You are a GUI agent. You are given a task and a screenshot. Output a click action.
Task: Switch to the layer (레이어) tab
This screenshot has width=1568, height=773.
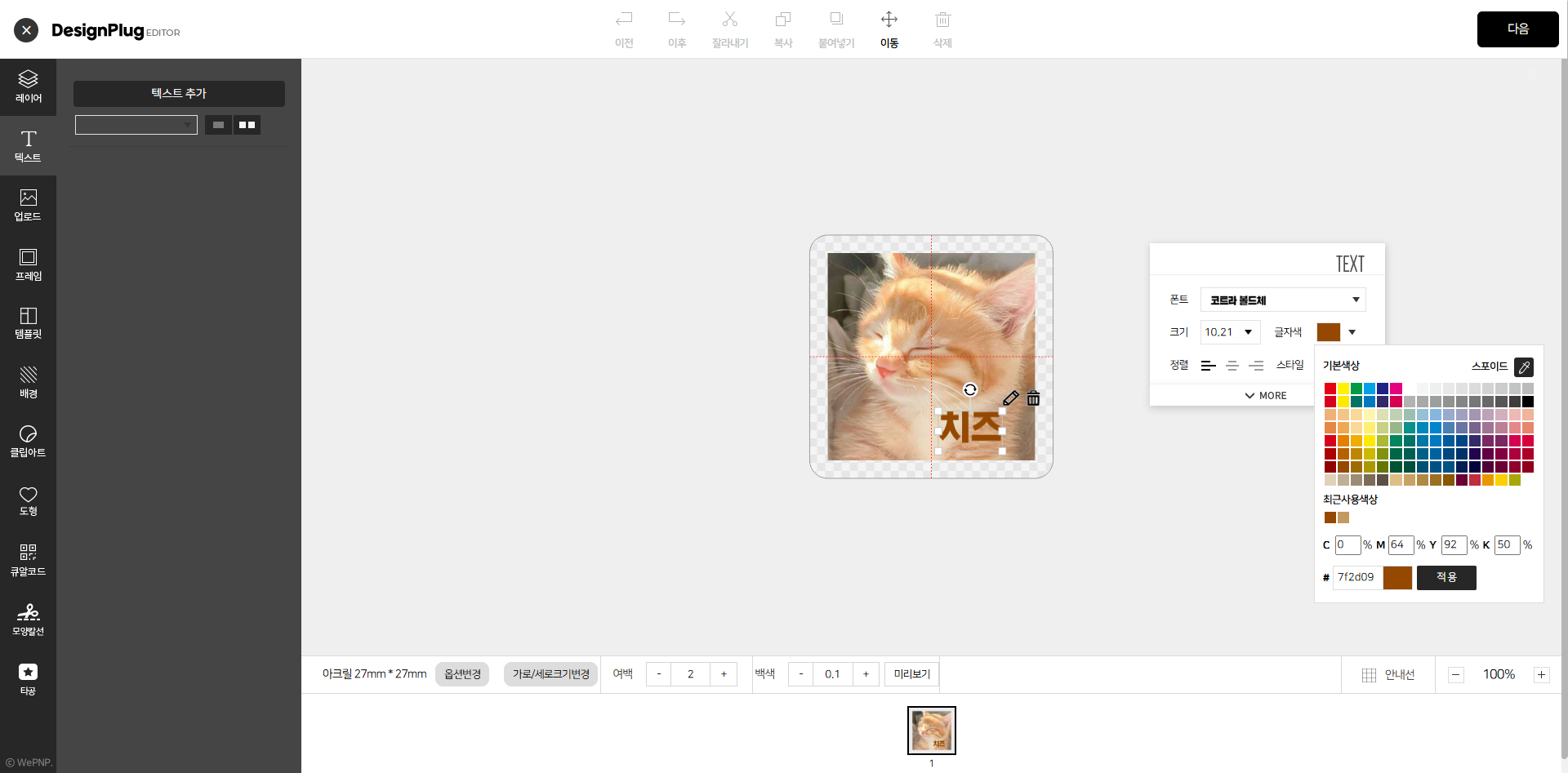coord(28,87)
